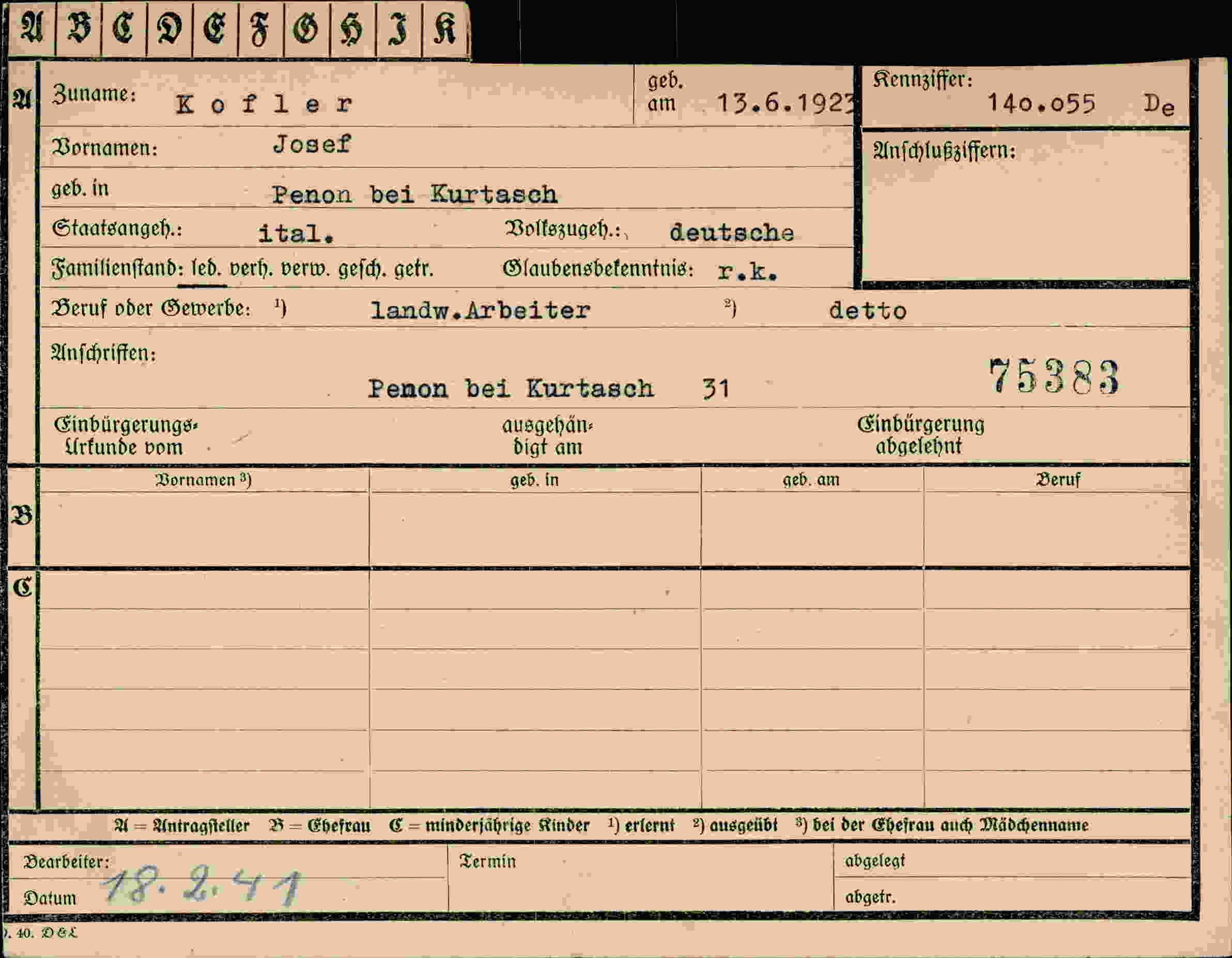
Task: Click the legend 'A = Antragsteller'
Action: pos(181,826)
